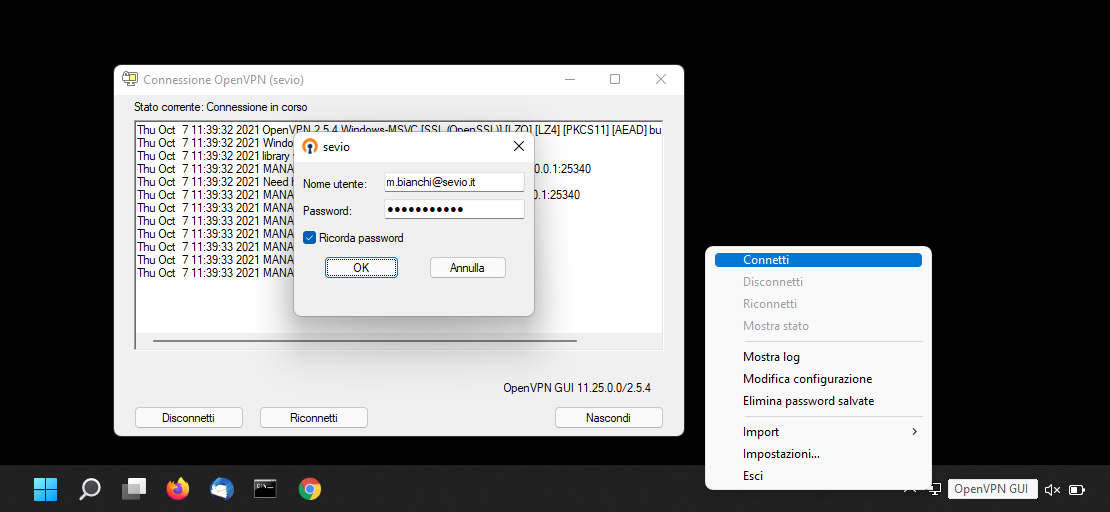Open Task View from the taskbar
This screenshot has height=512, width=1110.
pos(134,489)
